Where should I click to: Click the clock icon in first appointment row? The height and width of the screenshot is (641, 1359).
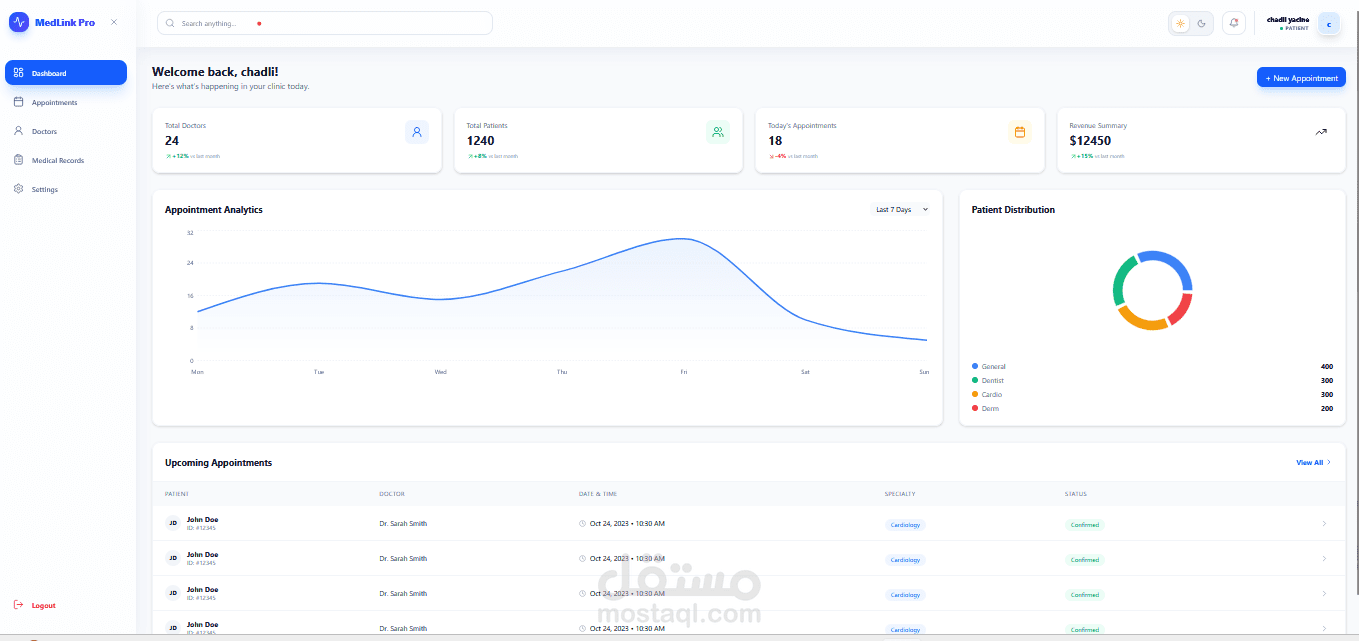tap(583, 524)
